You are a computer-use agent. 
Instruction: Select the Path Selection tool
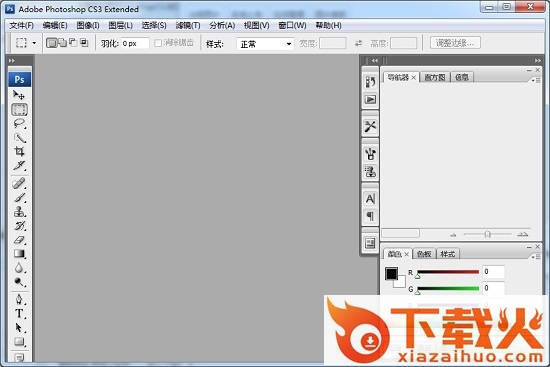coord(19,327)
